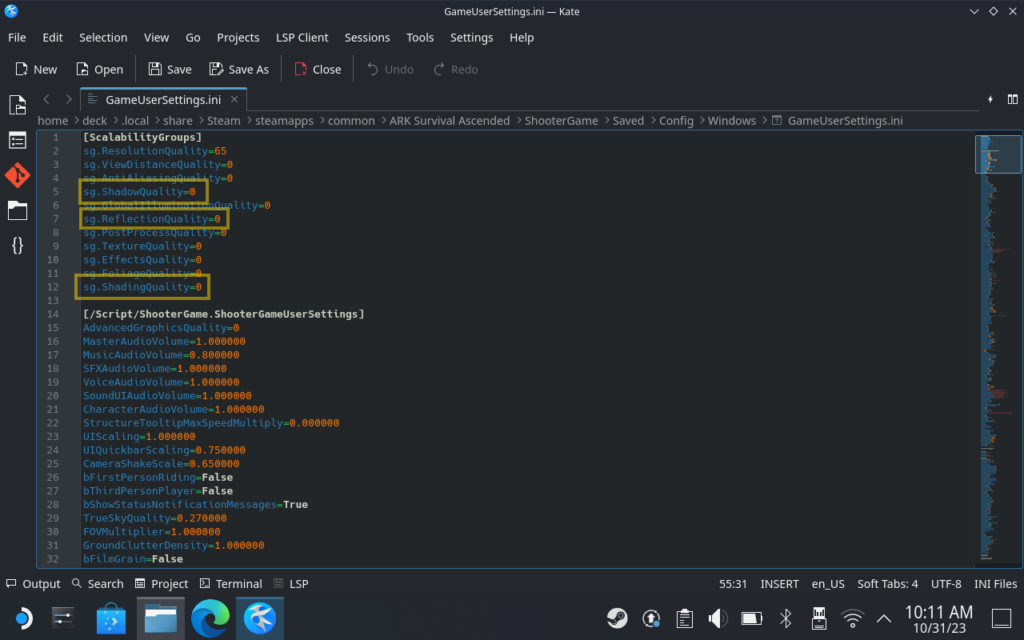The image size is (1024, 640).
Task: Open the Filesystem browser sidebar icon
Action: coord(18,210)
